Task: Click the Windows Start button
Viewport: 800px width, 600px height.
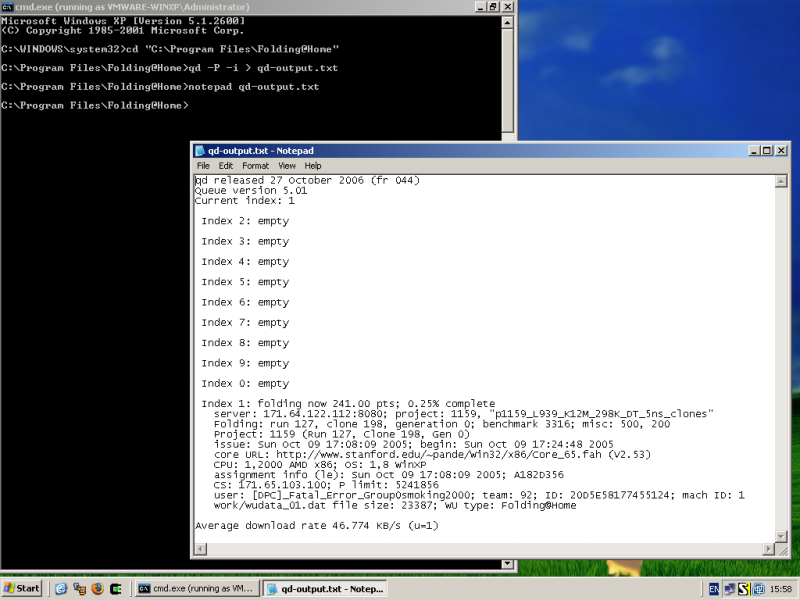Action: click(21, 588)
